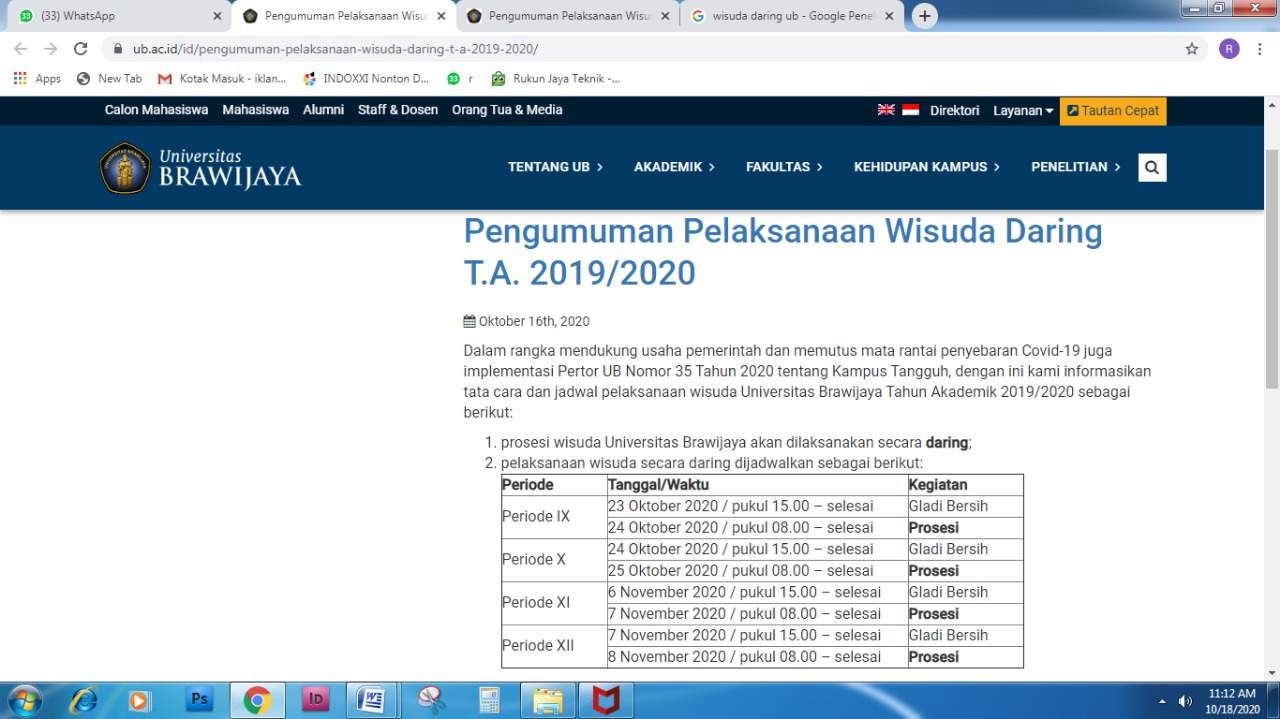
Task: Expand the KEHIDUPAN KAMPUS menu
Action: coord(920,167)
